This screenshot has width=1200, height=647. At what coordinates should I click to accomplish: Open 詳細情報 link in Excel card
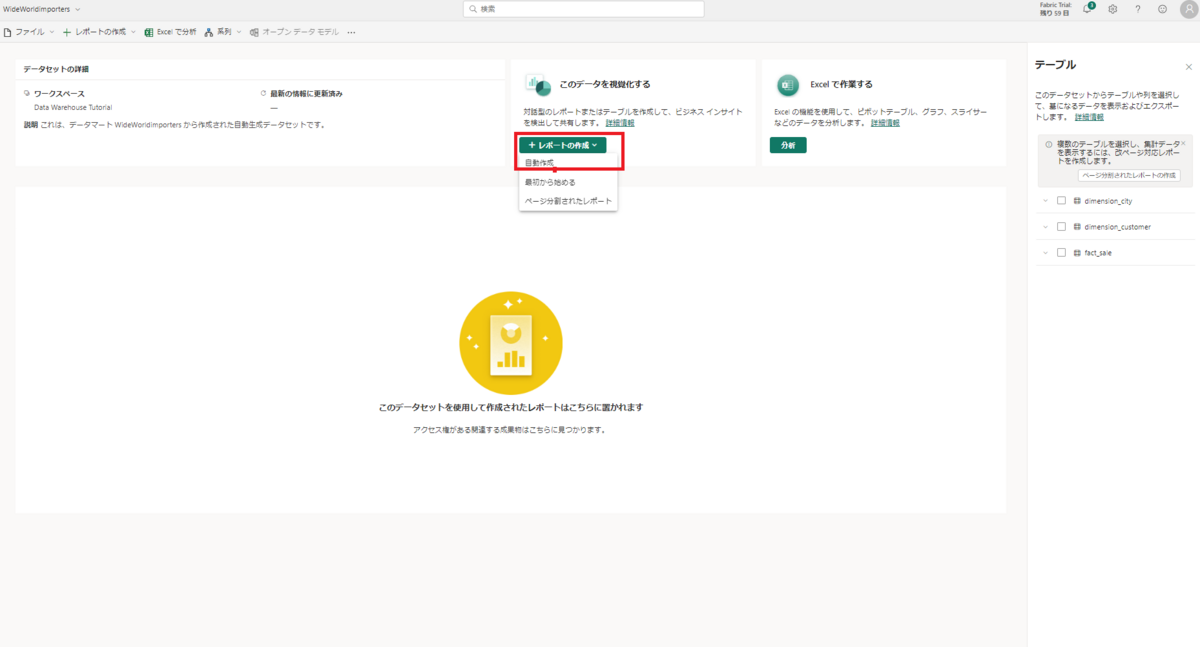pos(885,122)
